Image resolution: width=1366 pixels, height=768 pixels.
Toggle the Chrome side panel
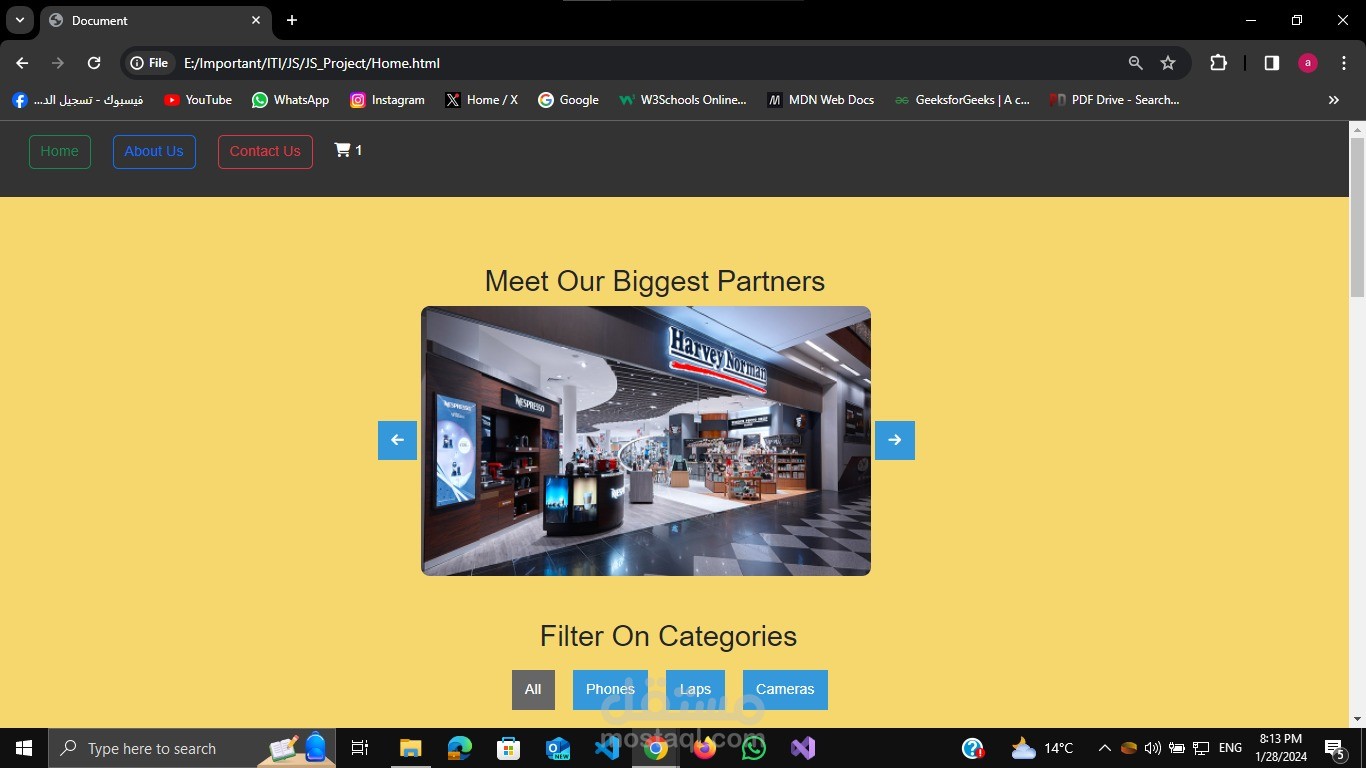1272,63
